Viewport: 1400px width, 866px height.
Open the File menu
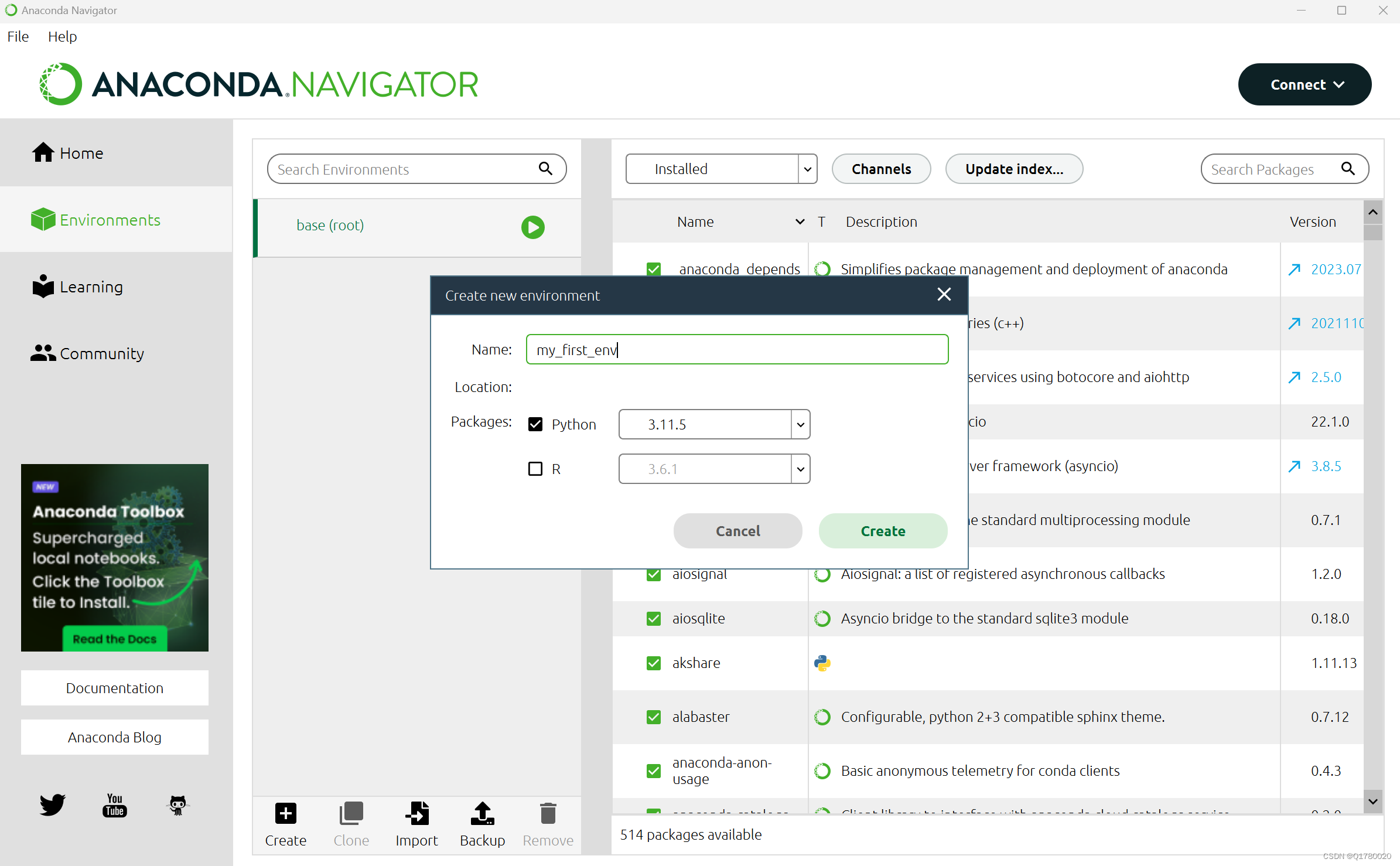pos(18,36)
